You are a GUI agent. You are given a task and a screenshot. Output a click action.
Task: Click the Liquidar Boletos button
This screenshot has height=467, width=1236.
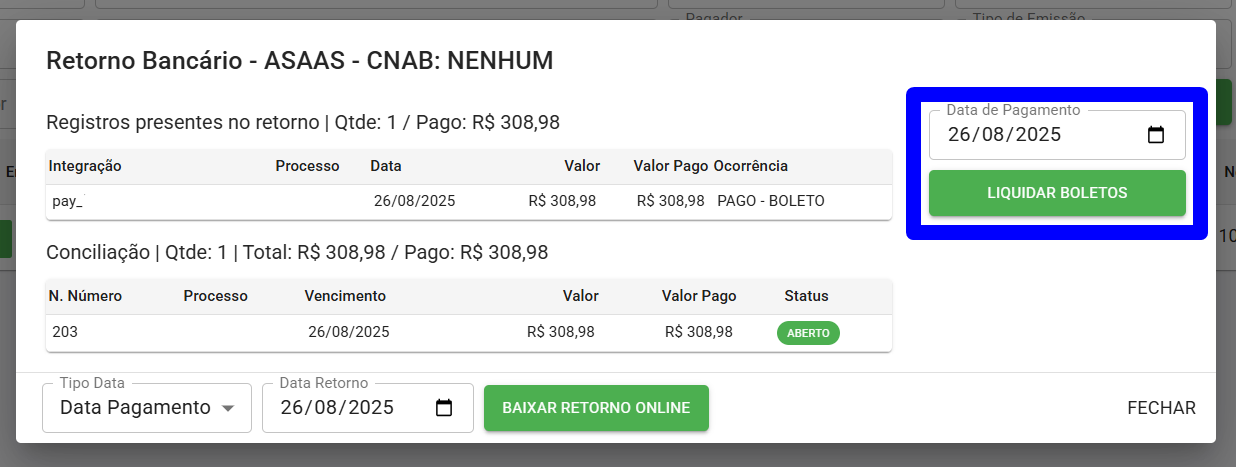click(1057, 193)
